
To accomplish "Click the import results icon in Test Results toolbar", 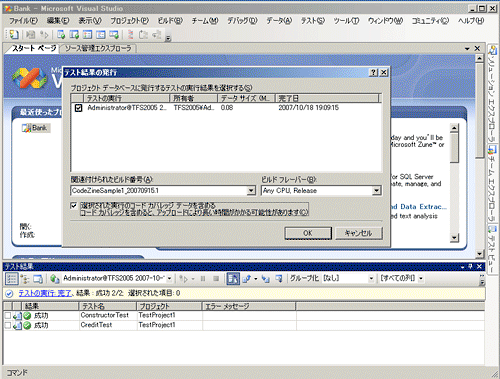I will [266, 278].
